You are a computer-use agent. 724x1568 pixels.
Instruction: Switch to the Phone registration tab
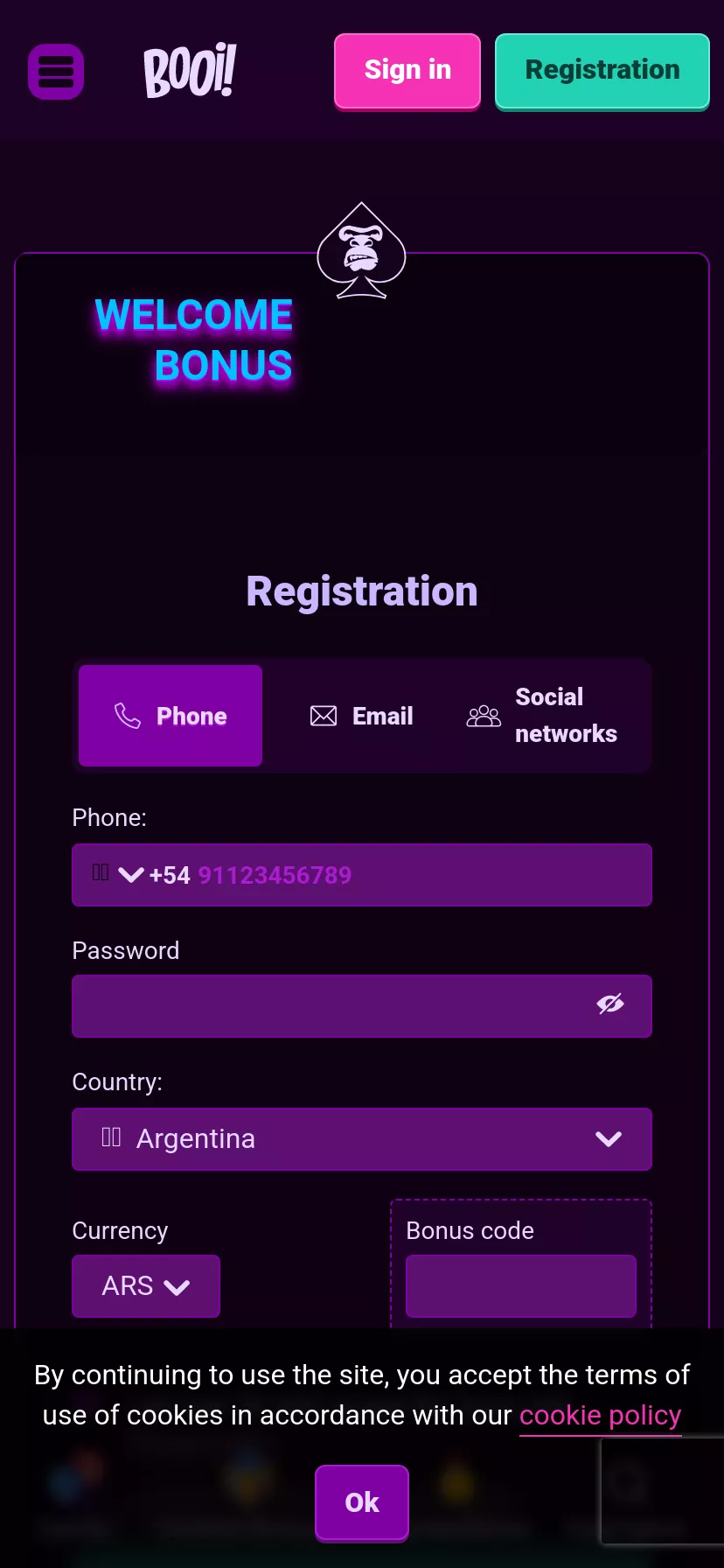pos(171,716)
